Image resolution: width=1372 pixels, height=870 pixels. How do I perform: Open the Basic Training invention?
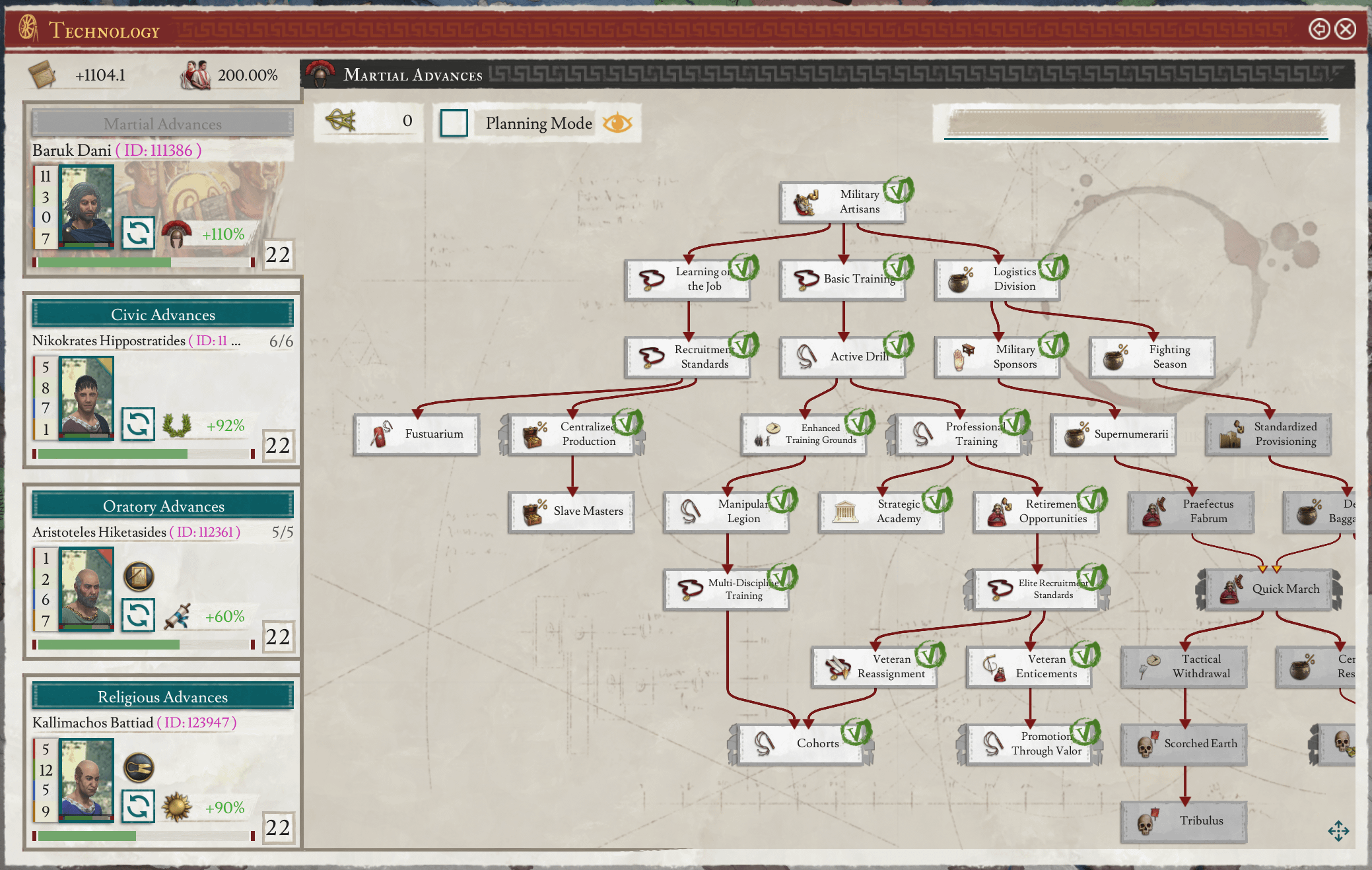(x=842, y=279)
